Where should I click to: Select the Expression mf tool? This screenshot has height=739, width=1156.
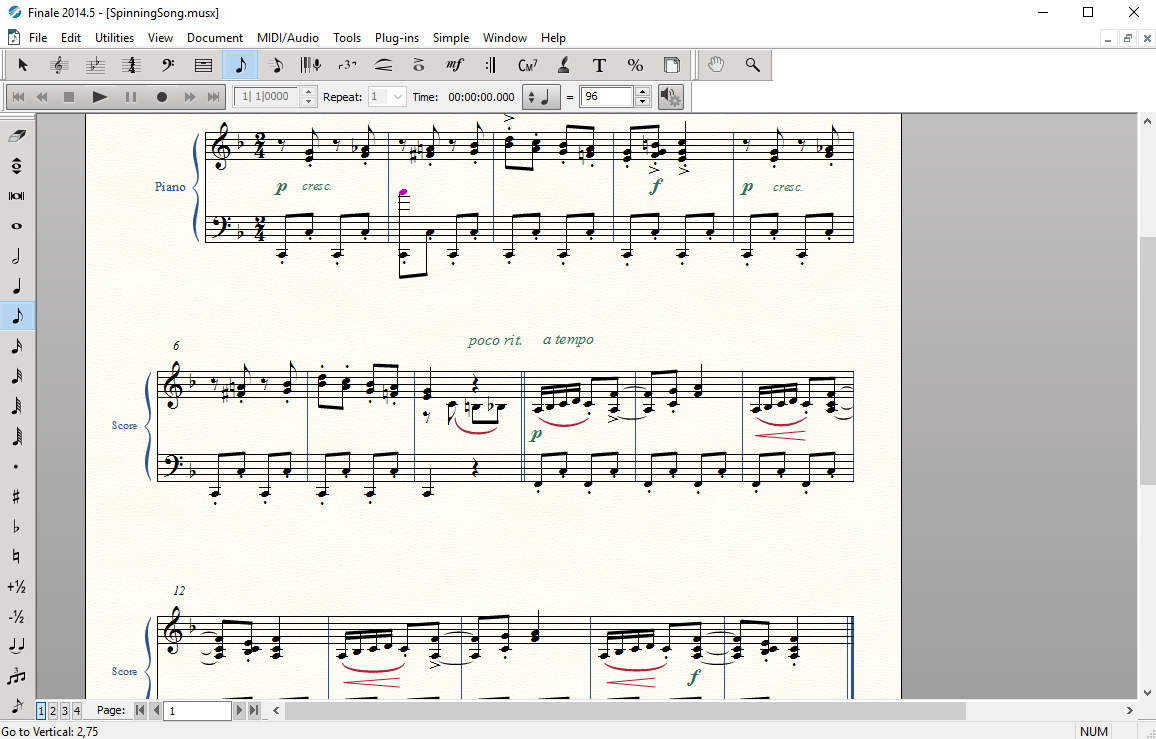tap(455, 65)
